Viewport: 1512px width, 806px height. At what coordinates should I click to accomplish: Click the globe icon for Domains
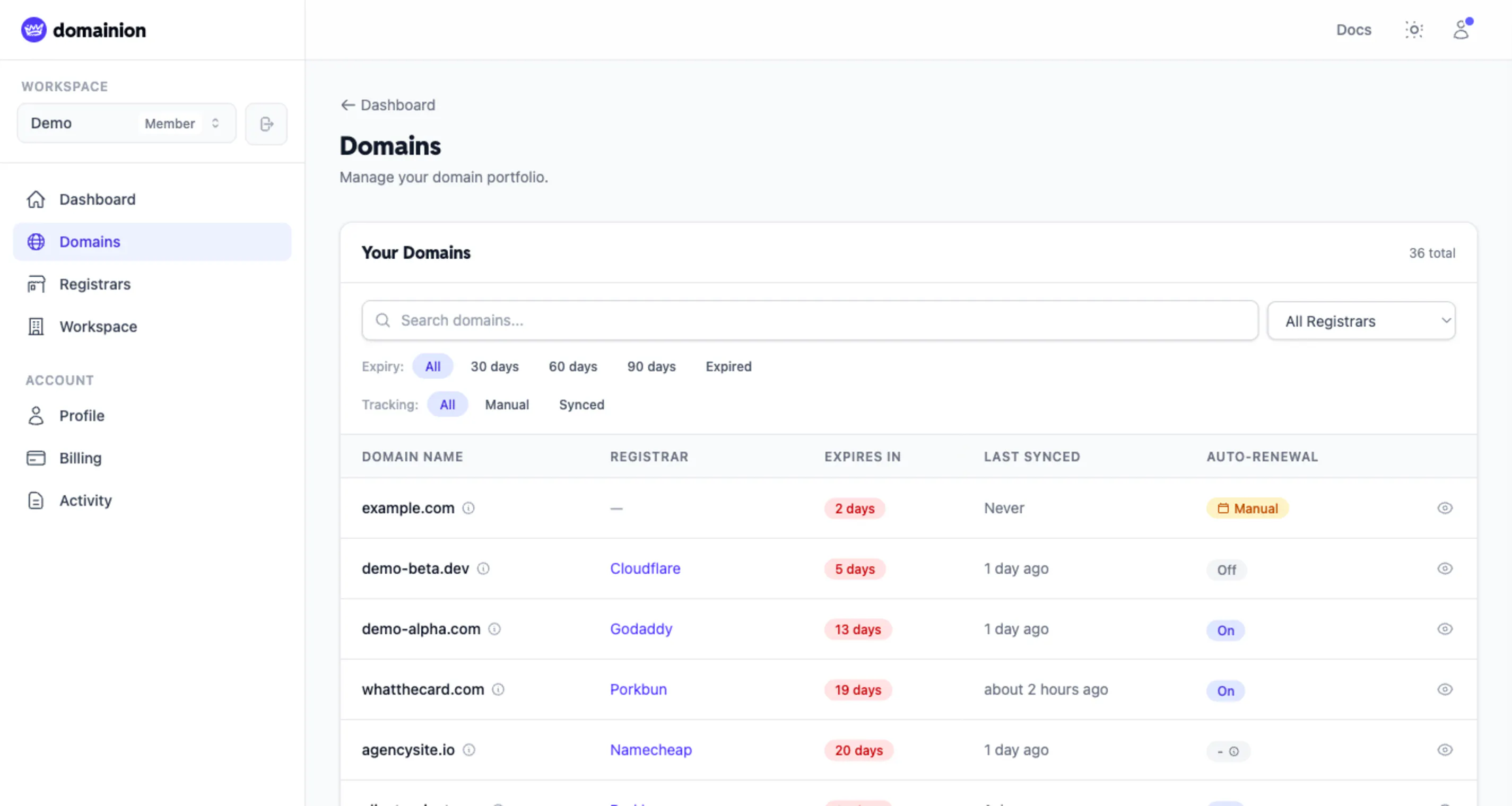[x=36, y=242]
